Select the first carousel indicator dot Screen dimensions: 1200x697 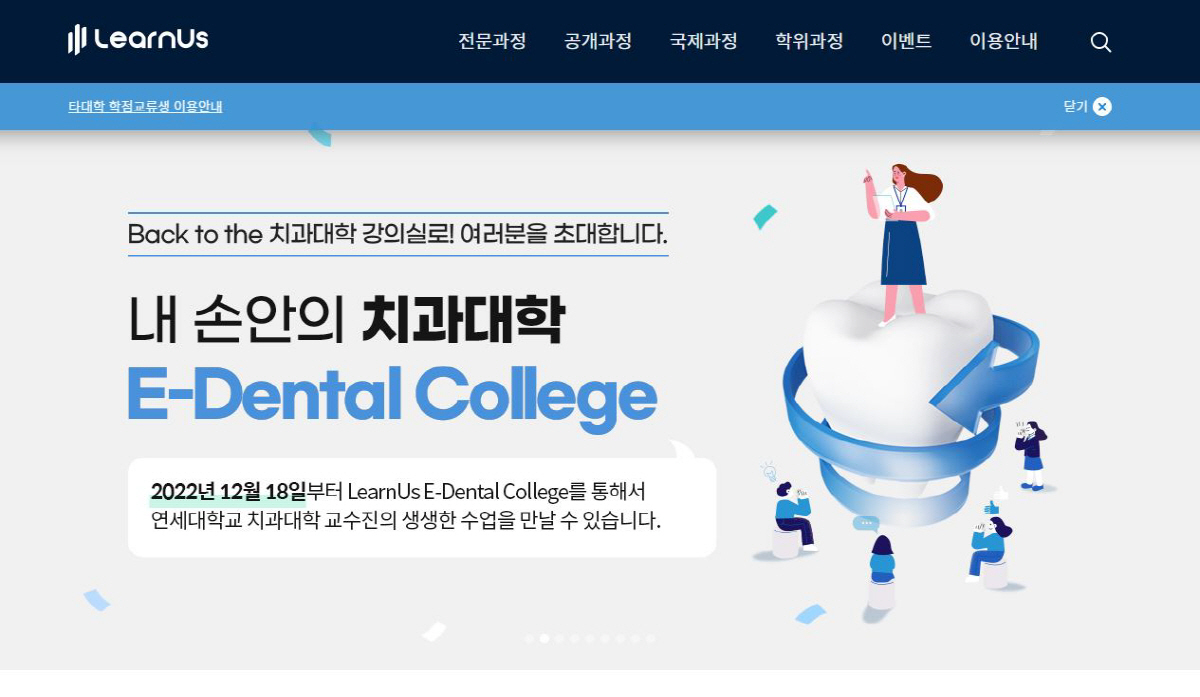coord(529,638)
